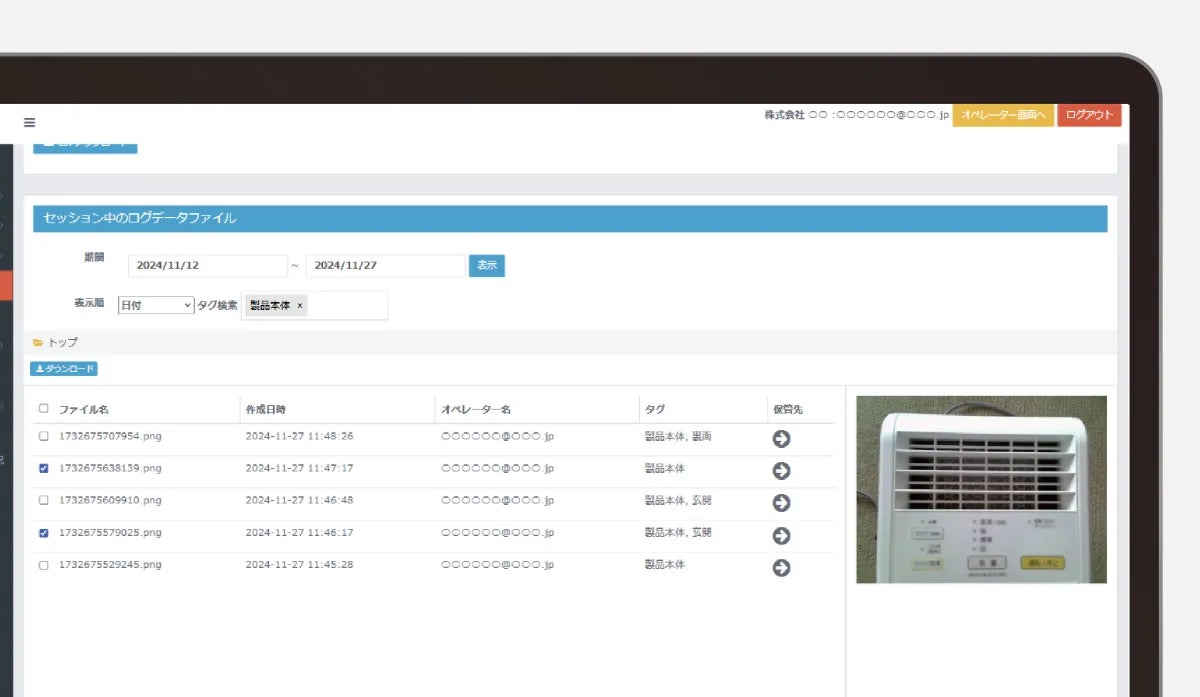Toggle the select-all checkbox in header

click(43, 408)
